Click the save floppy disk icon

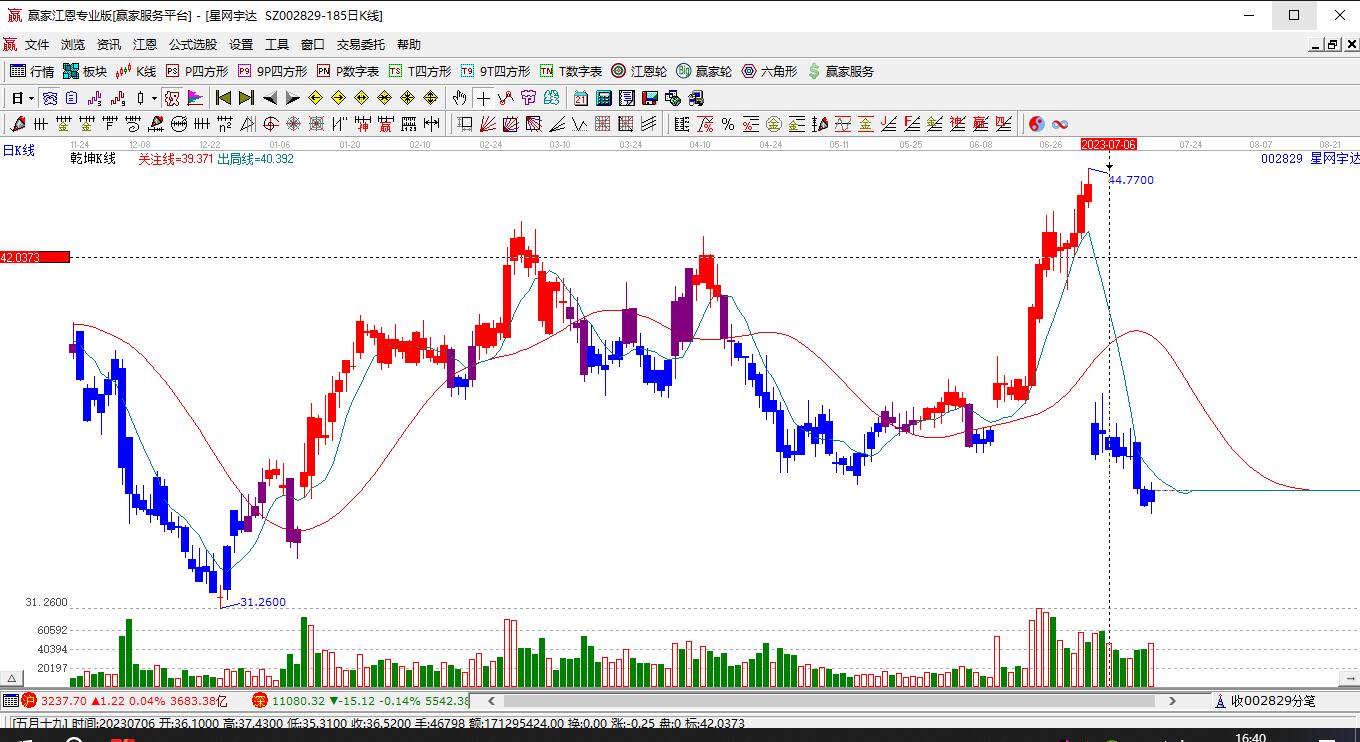click(x=650, y=98)
